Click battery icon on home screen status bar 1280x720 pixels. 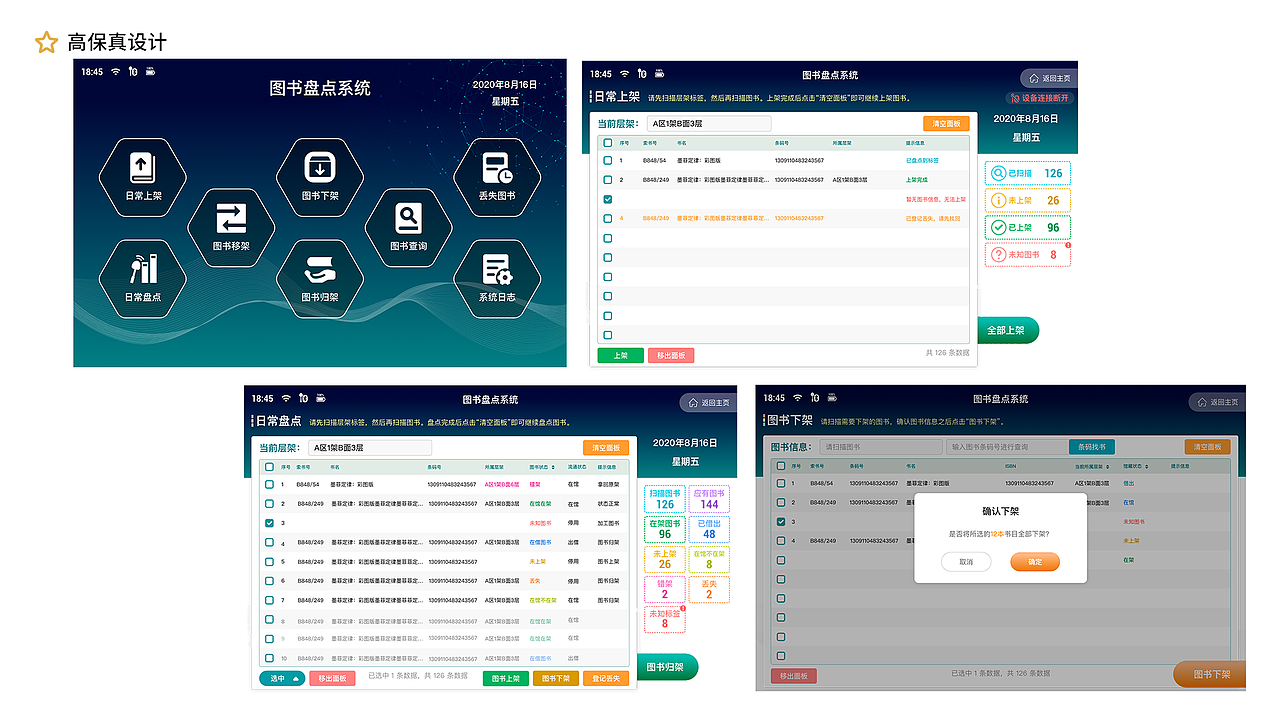(x=150, y=72)
